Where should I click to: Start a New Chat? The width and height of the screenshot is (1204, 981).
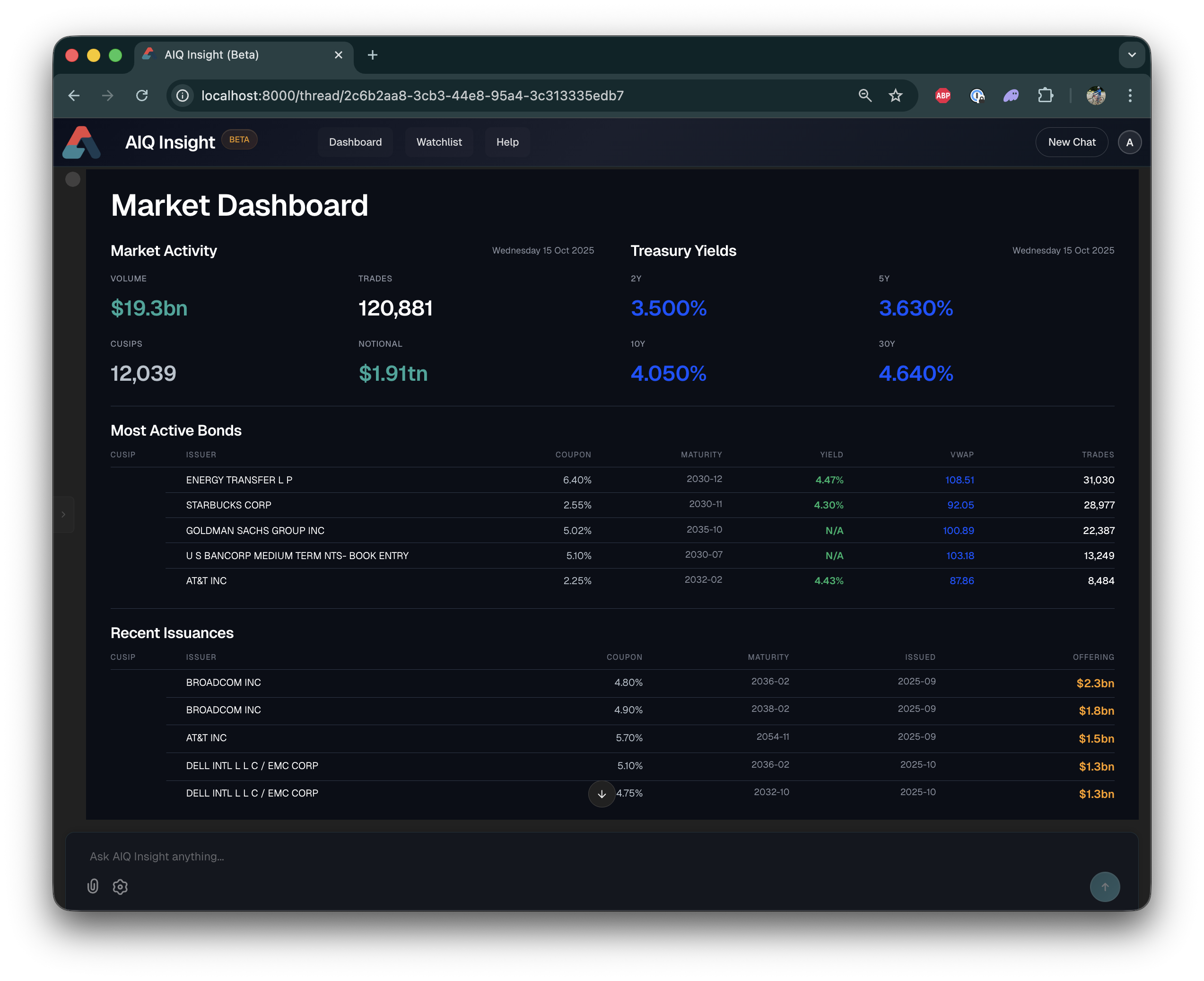(1071, 142)
